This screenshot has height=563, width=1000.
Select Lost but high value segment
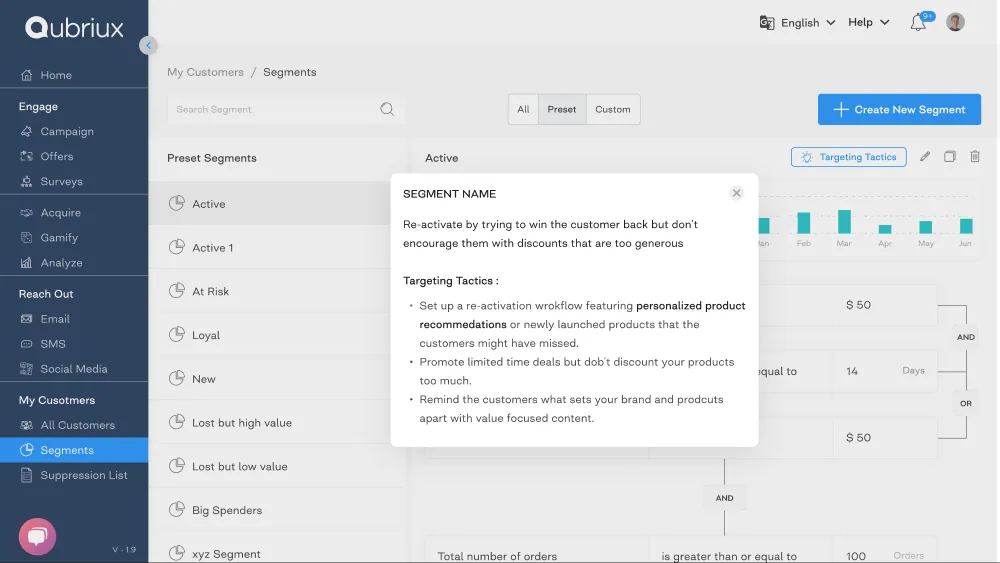tap(276, 423)
